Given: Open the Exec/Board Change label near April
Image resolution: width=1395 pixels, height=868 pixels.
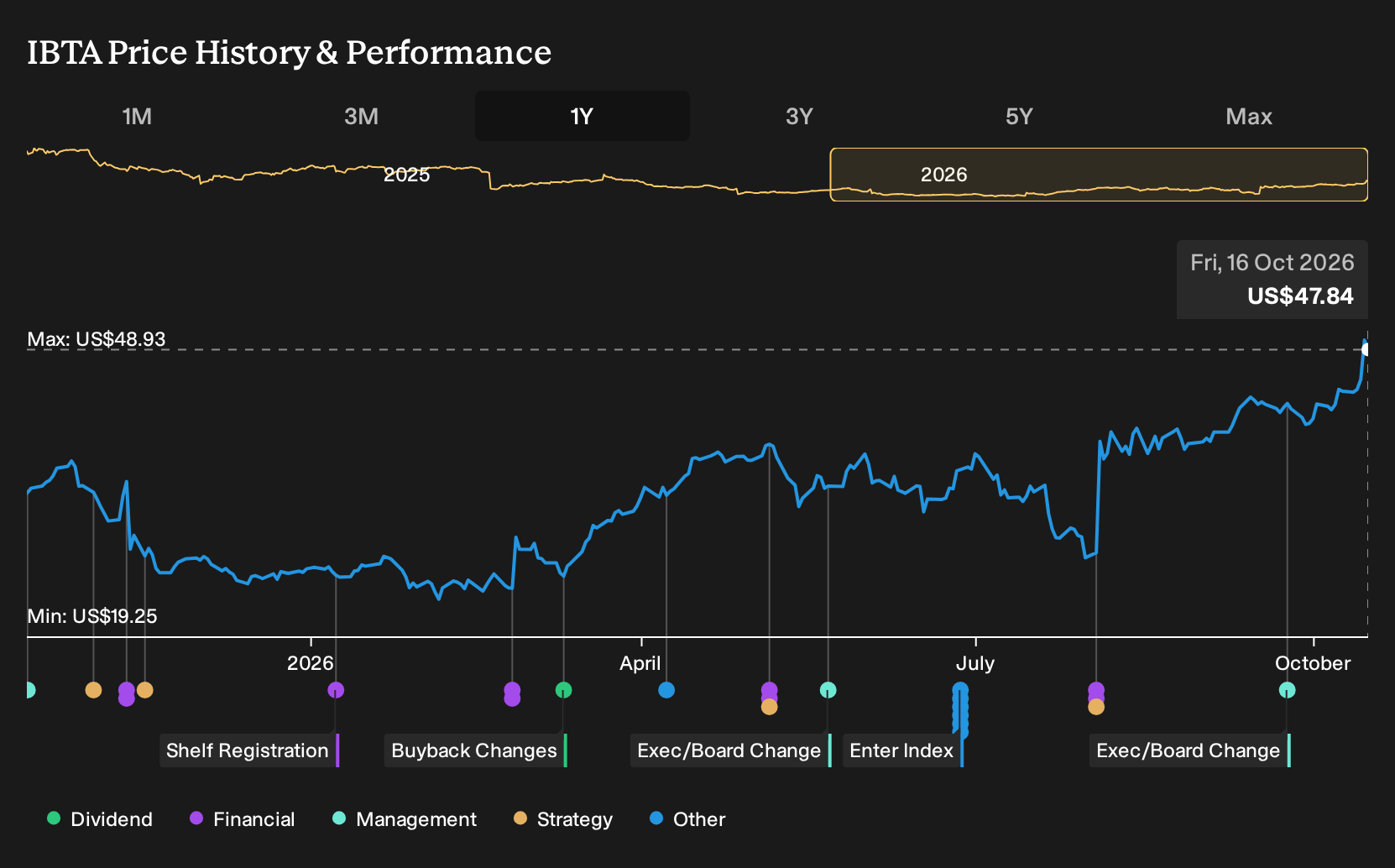Looking at the screenshot, I should click(730, 750).
